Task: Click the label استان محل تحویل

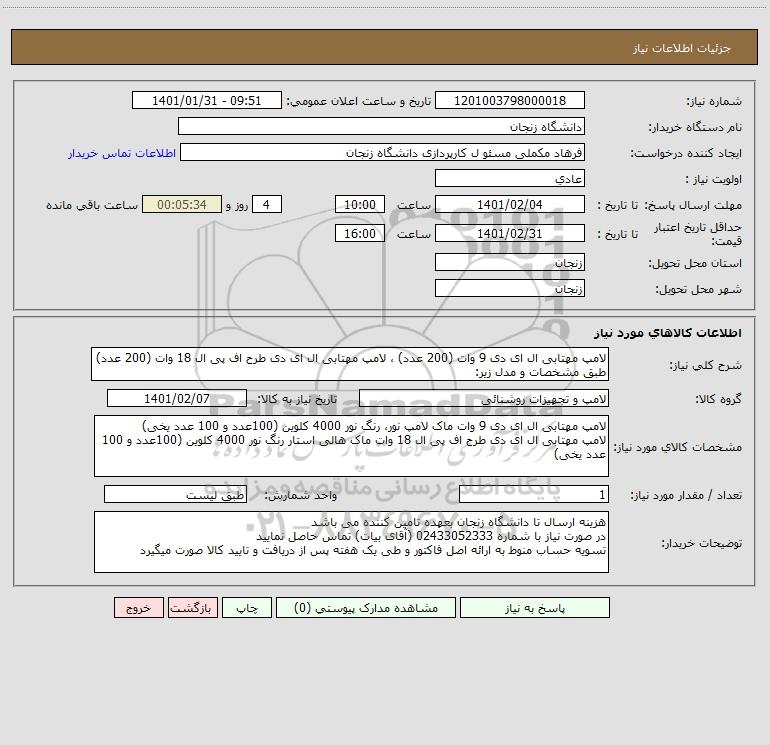Action: 695,264
